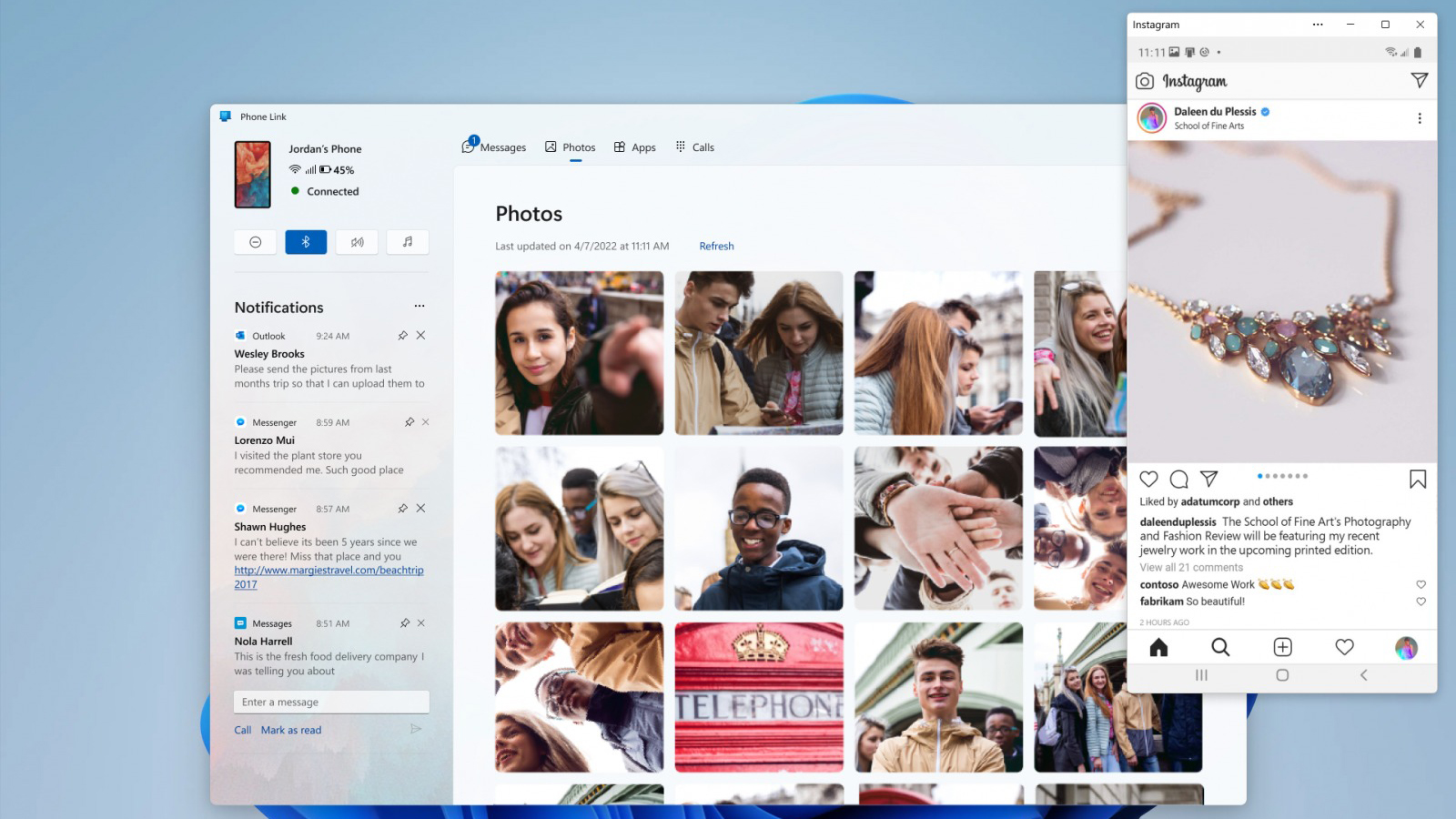Viewport: 1456px width, 819px height.
Task: Open the audio player music button
Action: [408, 242]
